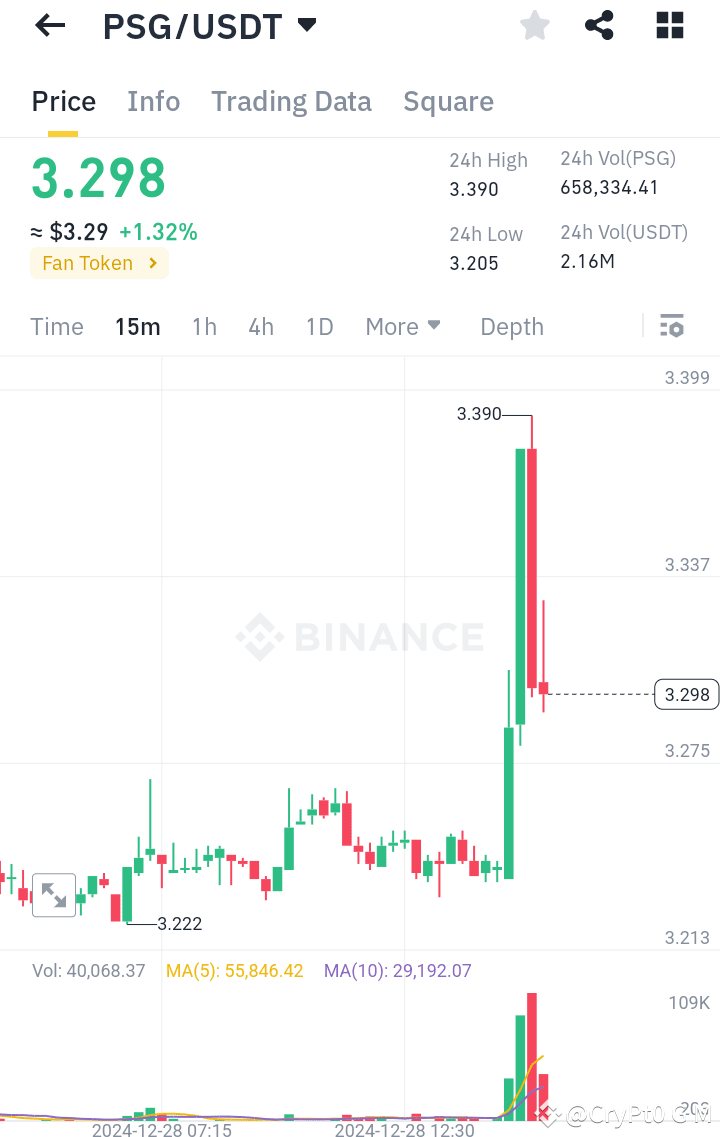Image resolution: width=720 pixels, height=1137 pixels.
Task: Favorite PSG/USDT using the star icon
Action: coord(534,25)
